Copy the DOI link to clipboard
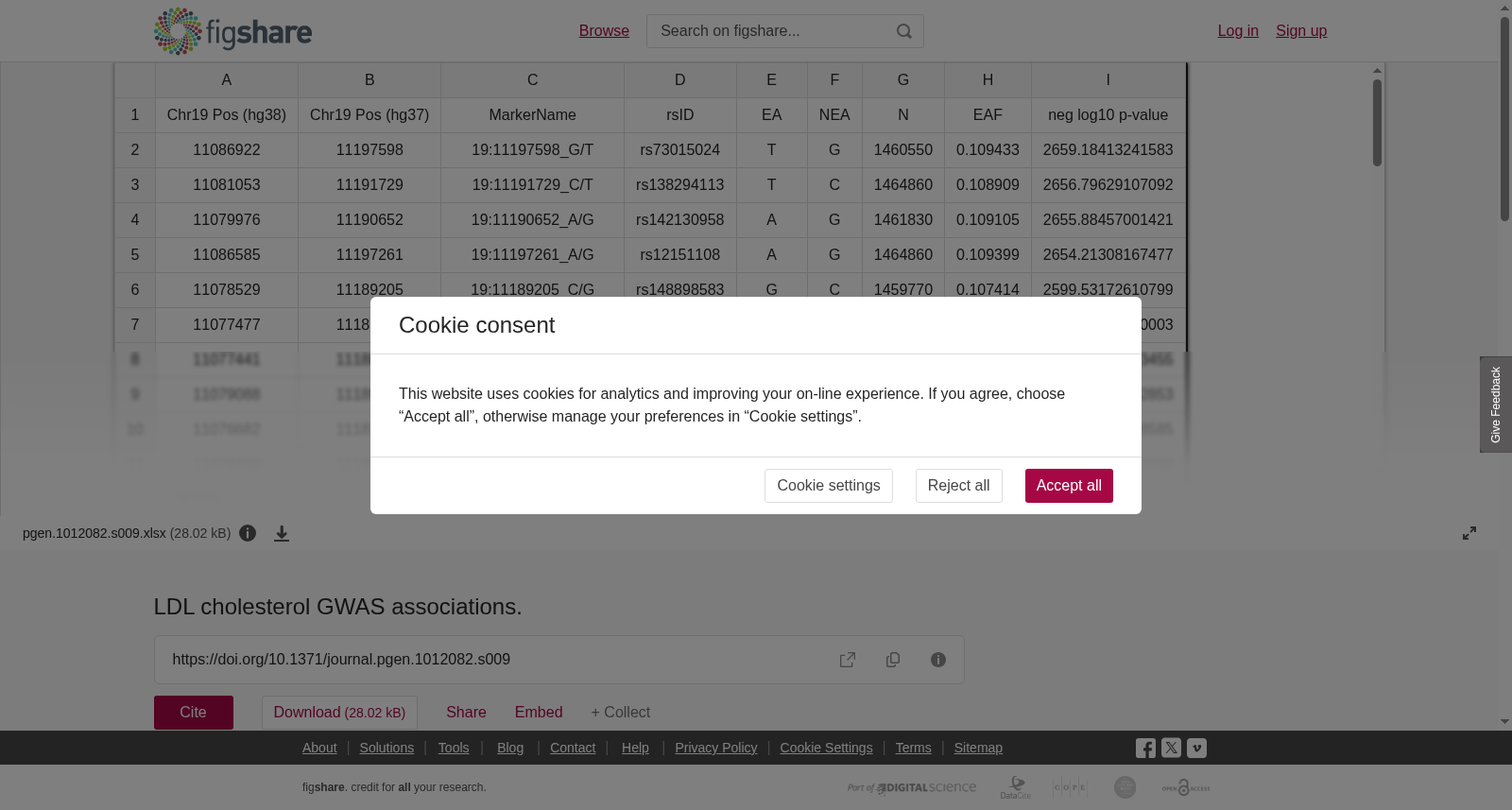 click(x=893, y=660)
